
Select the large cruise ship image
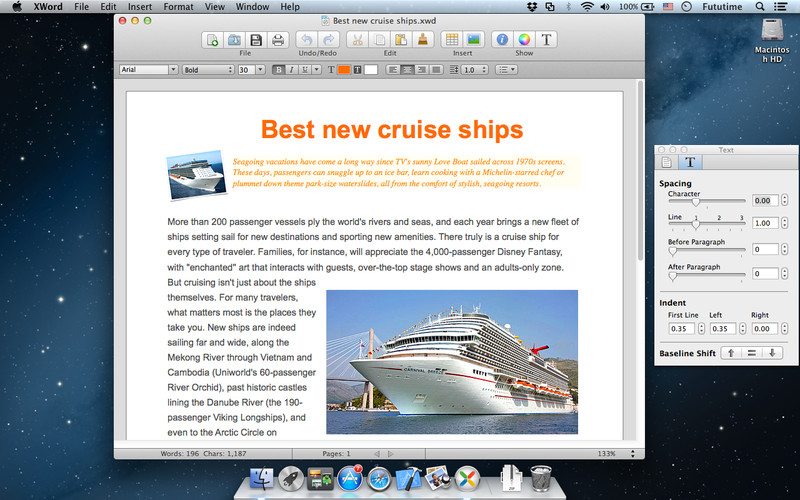(452, 362)
